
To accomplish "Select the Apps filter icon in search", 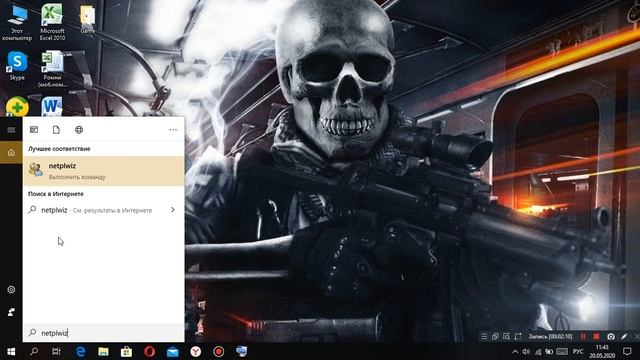I will click(34, 130).
